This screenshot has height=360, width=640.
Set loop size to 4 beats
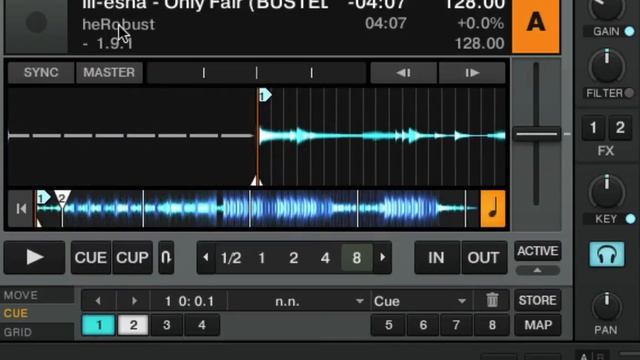[325, 258]
